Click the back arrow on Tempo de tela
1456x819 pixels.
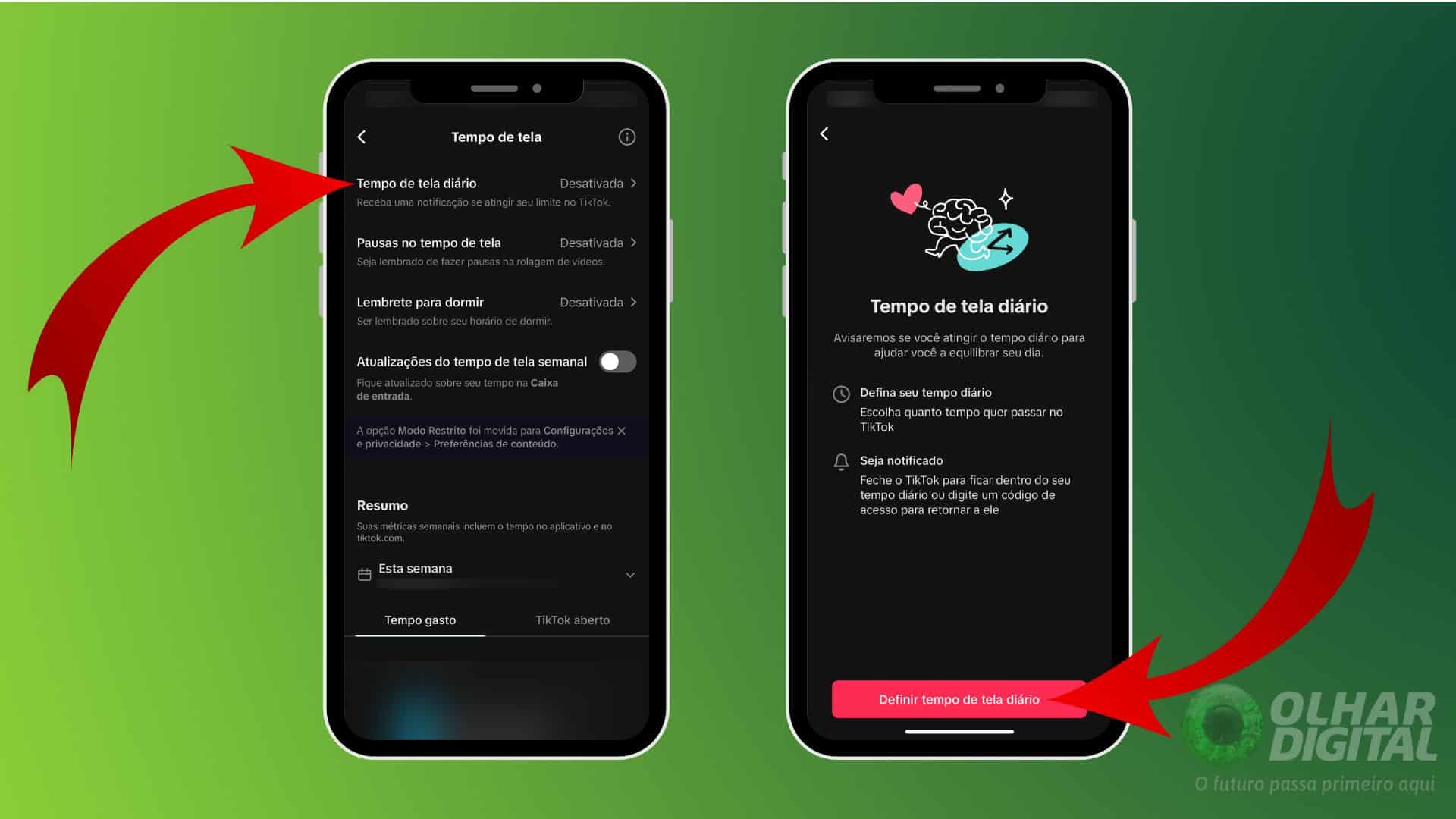point(362,137)
